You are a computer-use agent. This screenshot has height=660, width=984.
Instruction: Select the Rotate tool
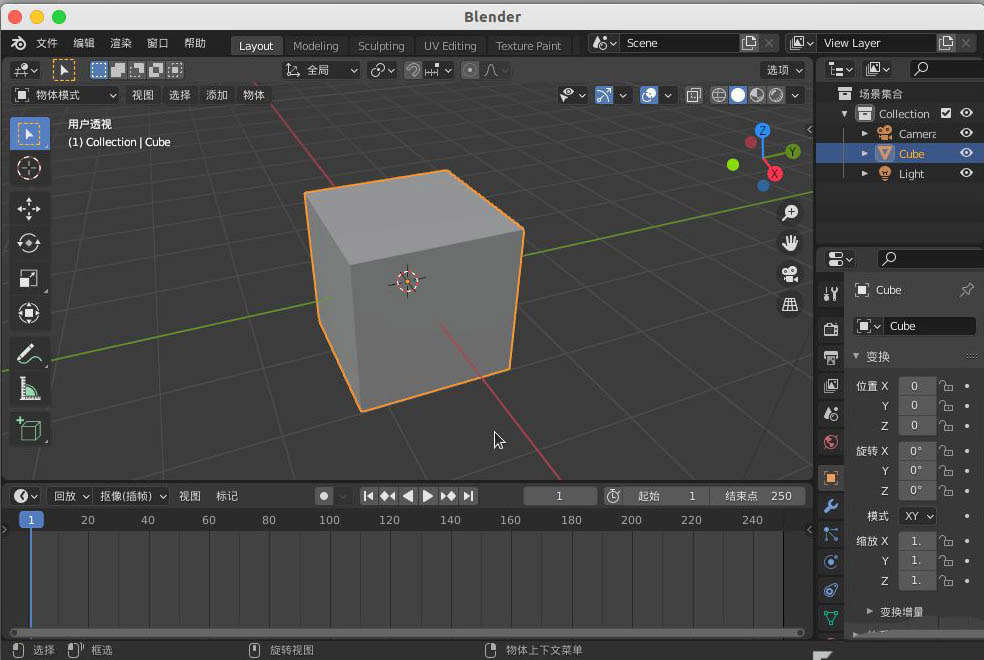(x=29, y=244)
